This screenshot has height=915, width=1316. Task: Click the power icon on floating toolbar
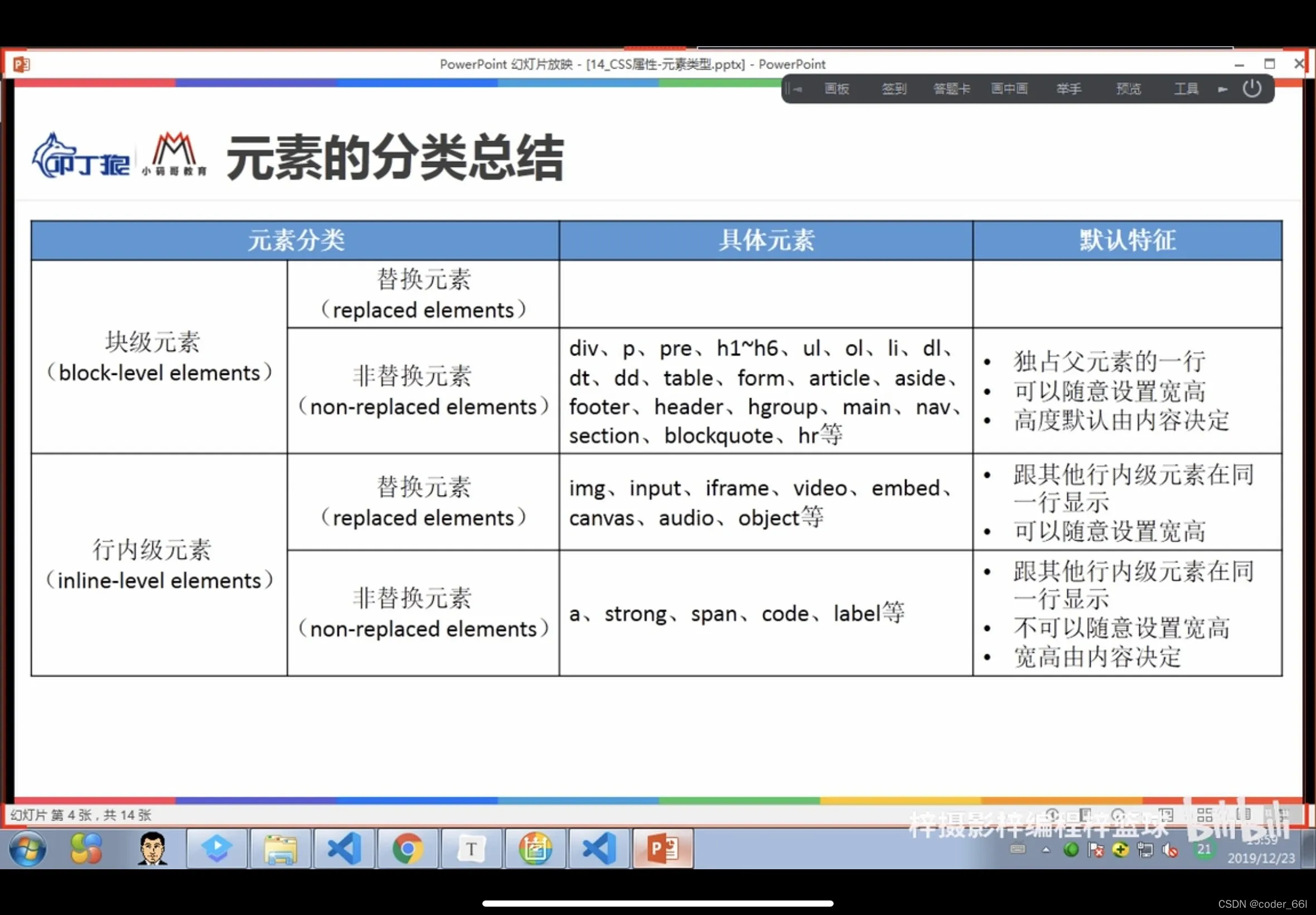click(x=1252, y=89)
